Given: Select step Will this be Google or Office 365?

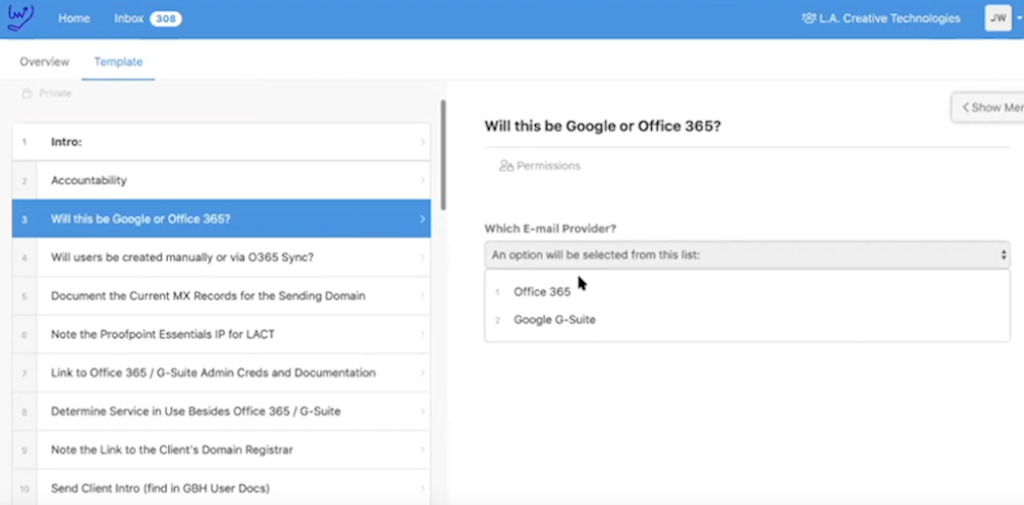Looking at the screenshot, I should coord(221,219).
